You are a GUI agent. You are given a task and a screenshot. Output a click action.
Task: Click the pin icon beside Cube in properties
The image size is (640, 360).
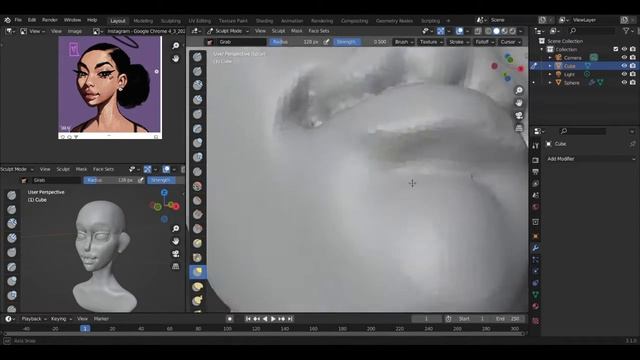pyautogui.click(x=632, y=144)
